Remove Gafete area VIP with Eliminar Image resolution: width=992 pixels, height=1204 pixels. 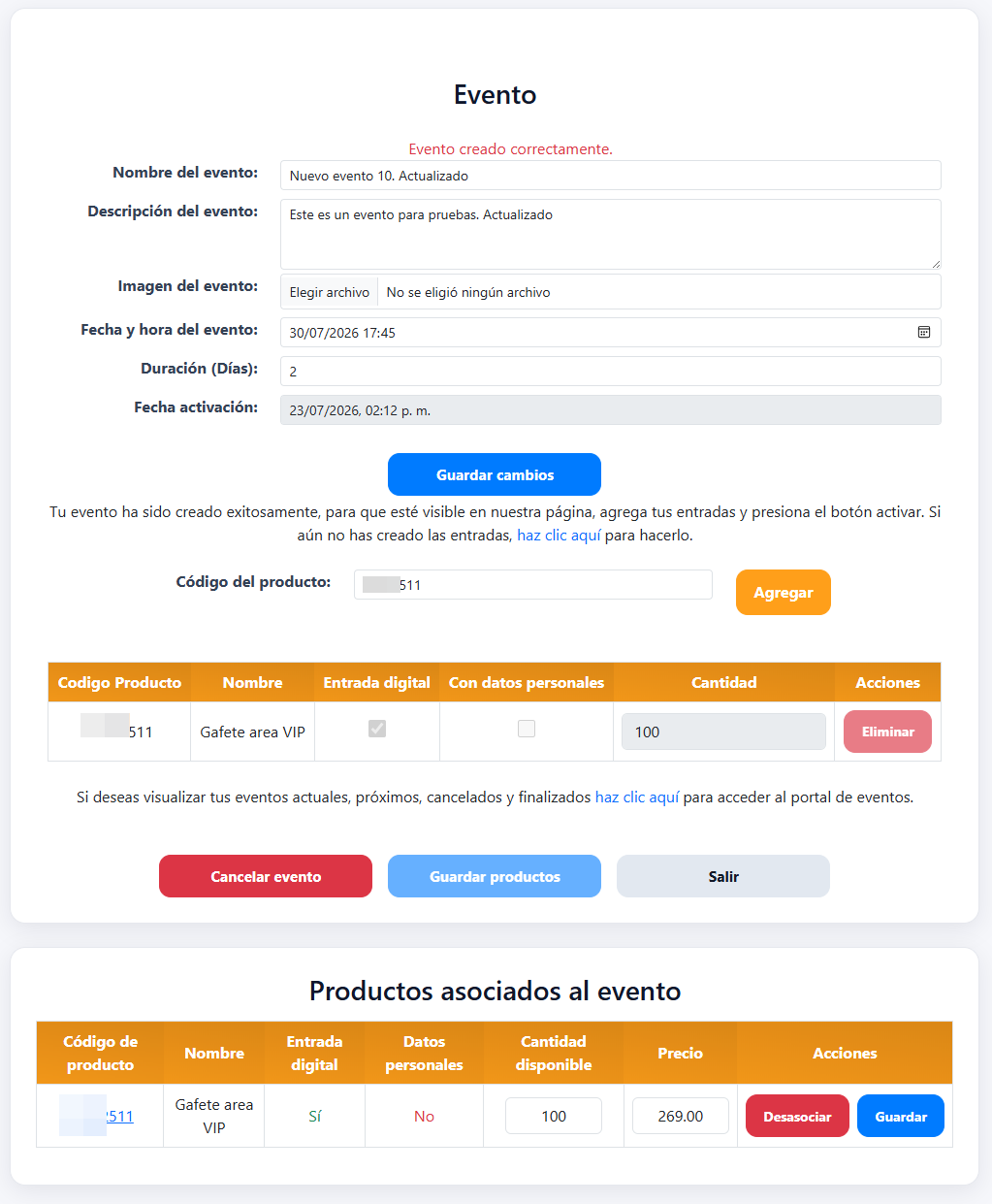tap(887, 732)
